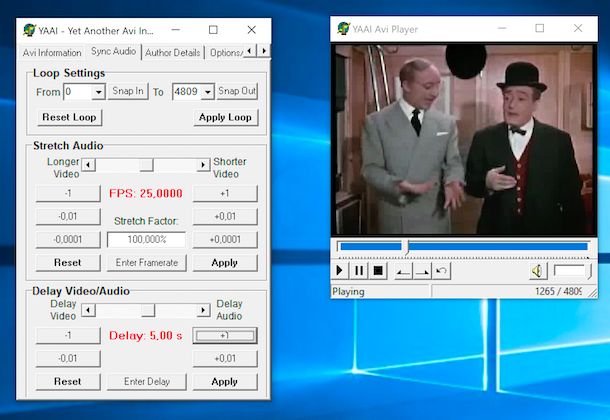The width and height of the screenshot is (610, 420).
Task: Click the Stretch Factor percentage field
Action: (x=147, y=240)
